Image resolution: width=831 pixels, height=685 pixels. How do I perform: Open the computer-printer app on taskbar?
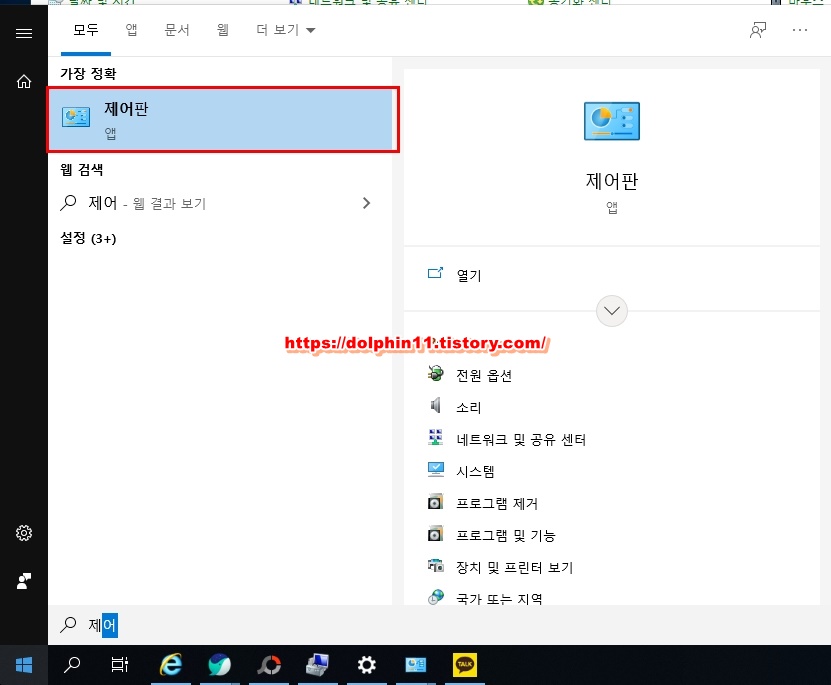317,665
